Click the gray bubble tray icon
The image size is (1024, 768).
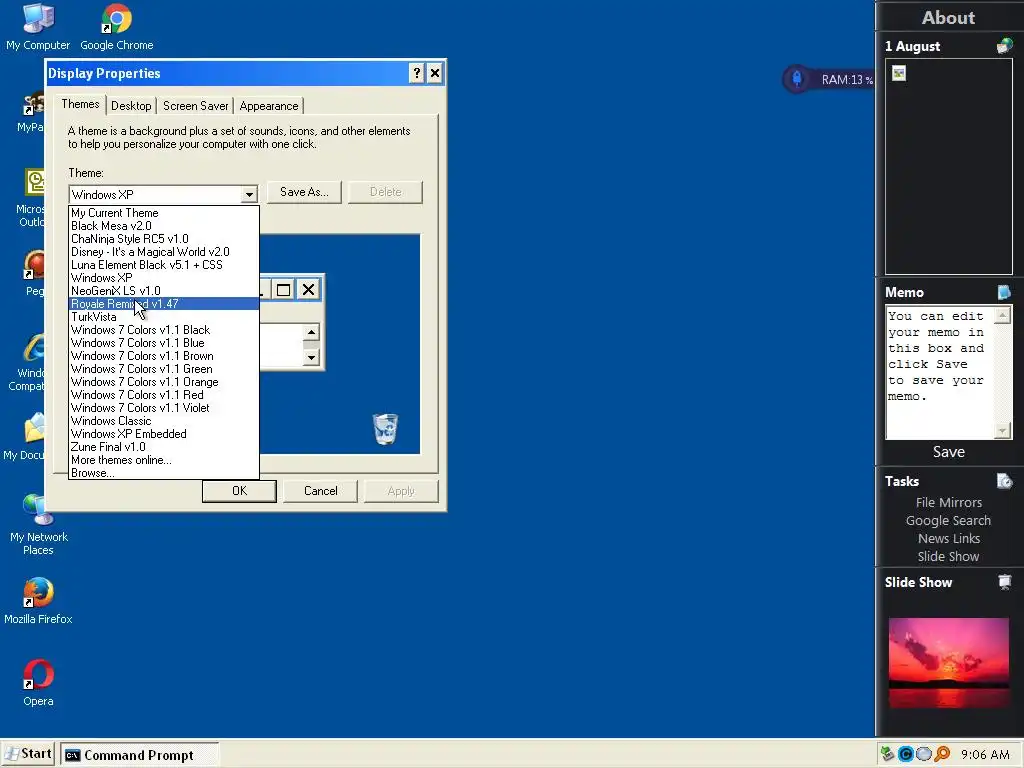[x=923, y=754]
